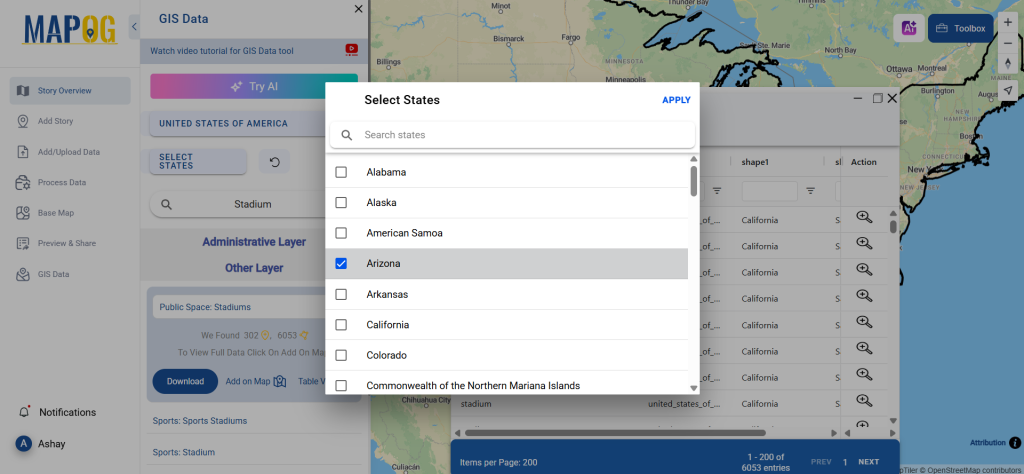Uncheck the Arizona checkbox

tap(341, 264)
